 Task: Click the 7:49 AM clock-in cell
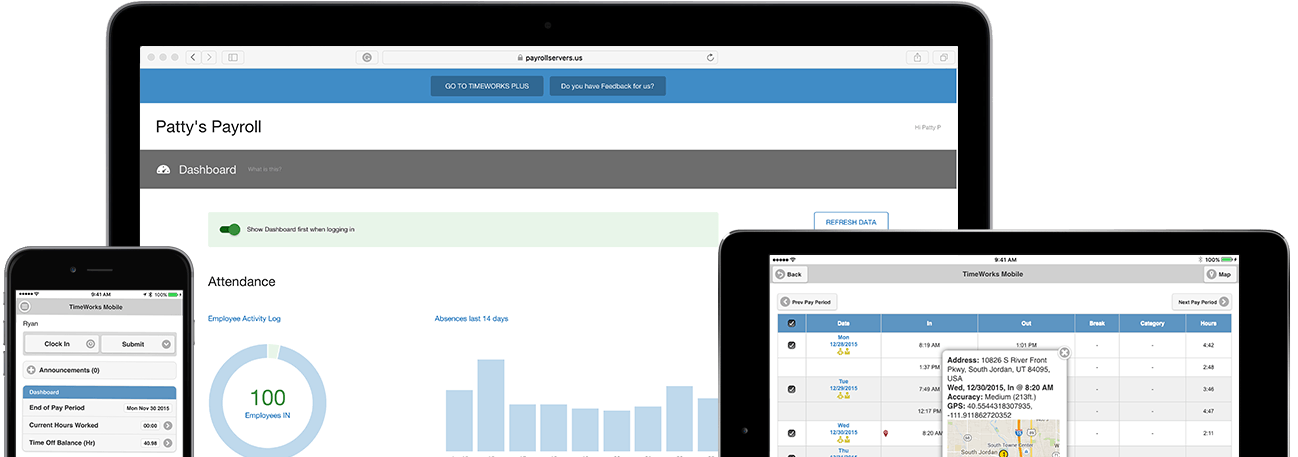tap(929, 389)
